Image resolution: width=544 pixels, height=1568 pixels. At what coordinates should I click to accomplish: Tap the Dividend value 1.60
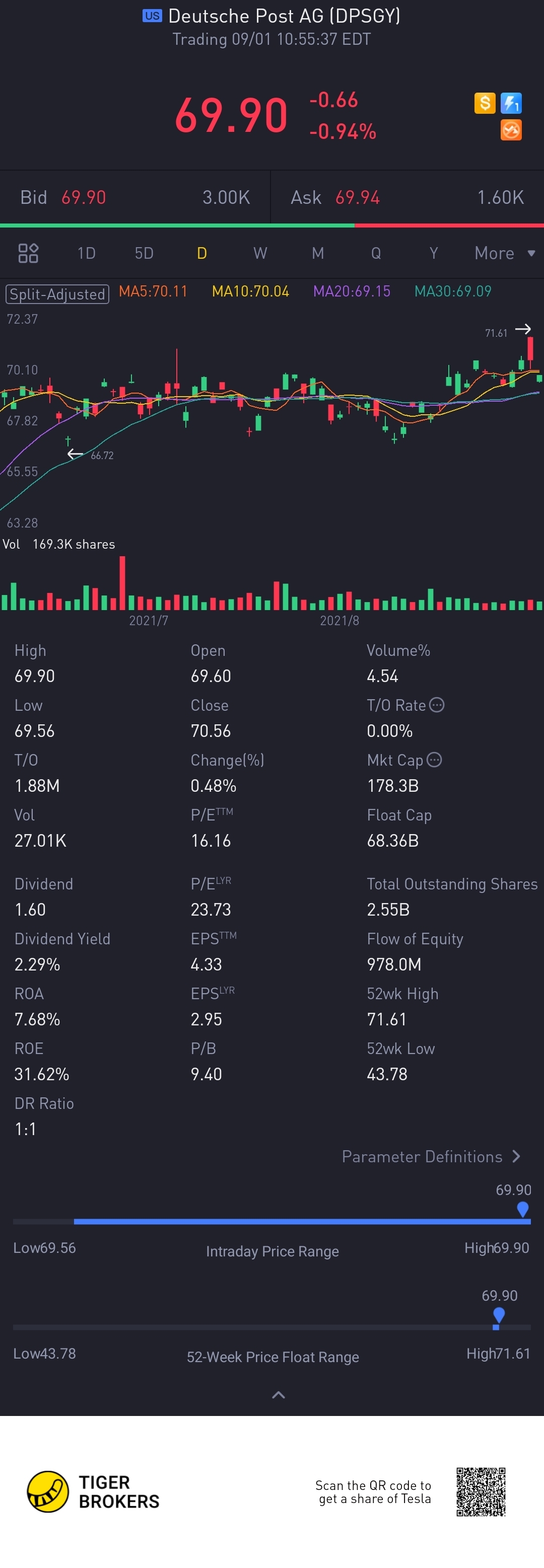(x=30, y=910)
